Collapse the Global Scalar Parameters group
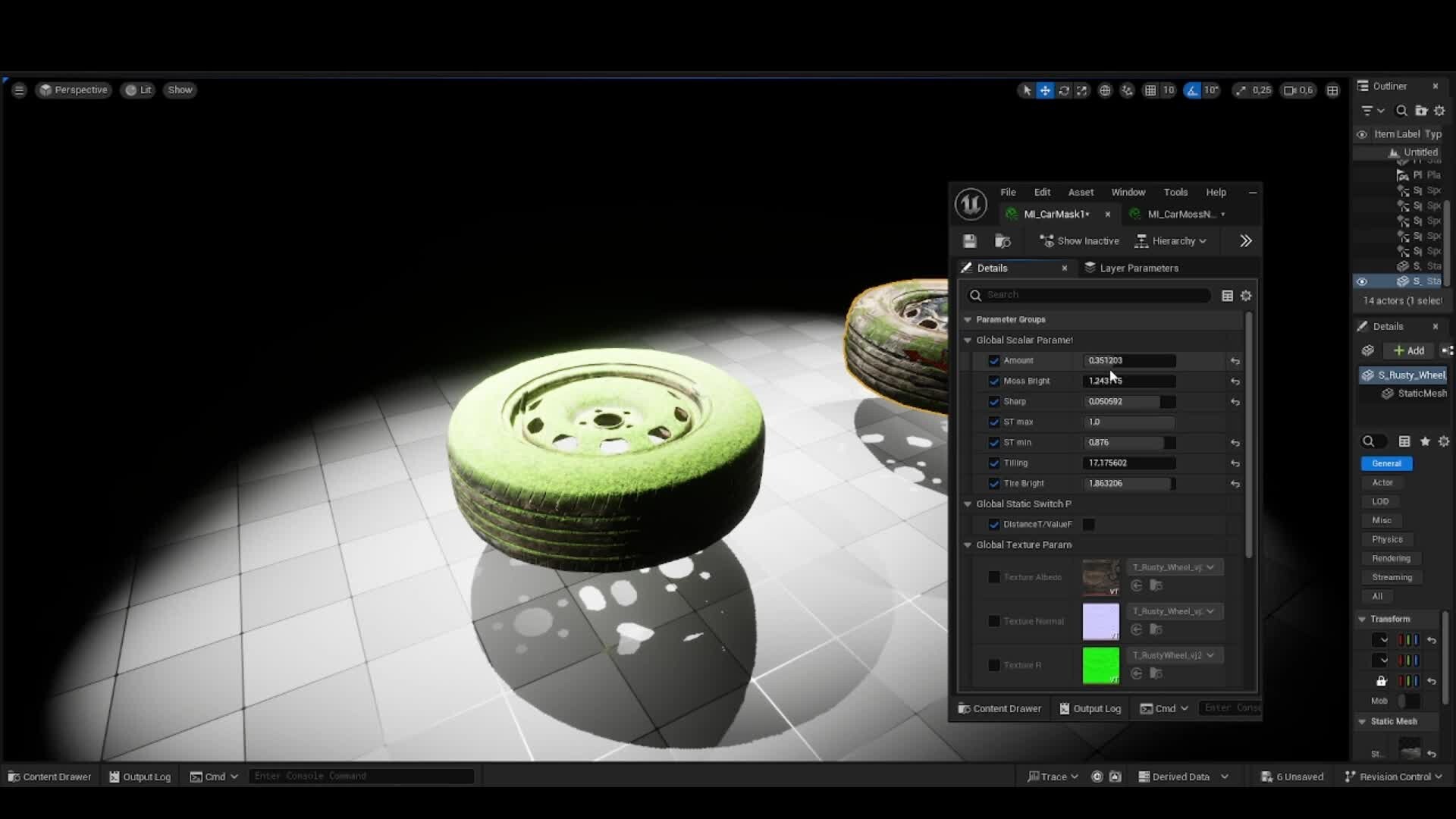 click(968, 340)
